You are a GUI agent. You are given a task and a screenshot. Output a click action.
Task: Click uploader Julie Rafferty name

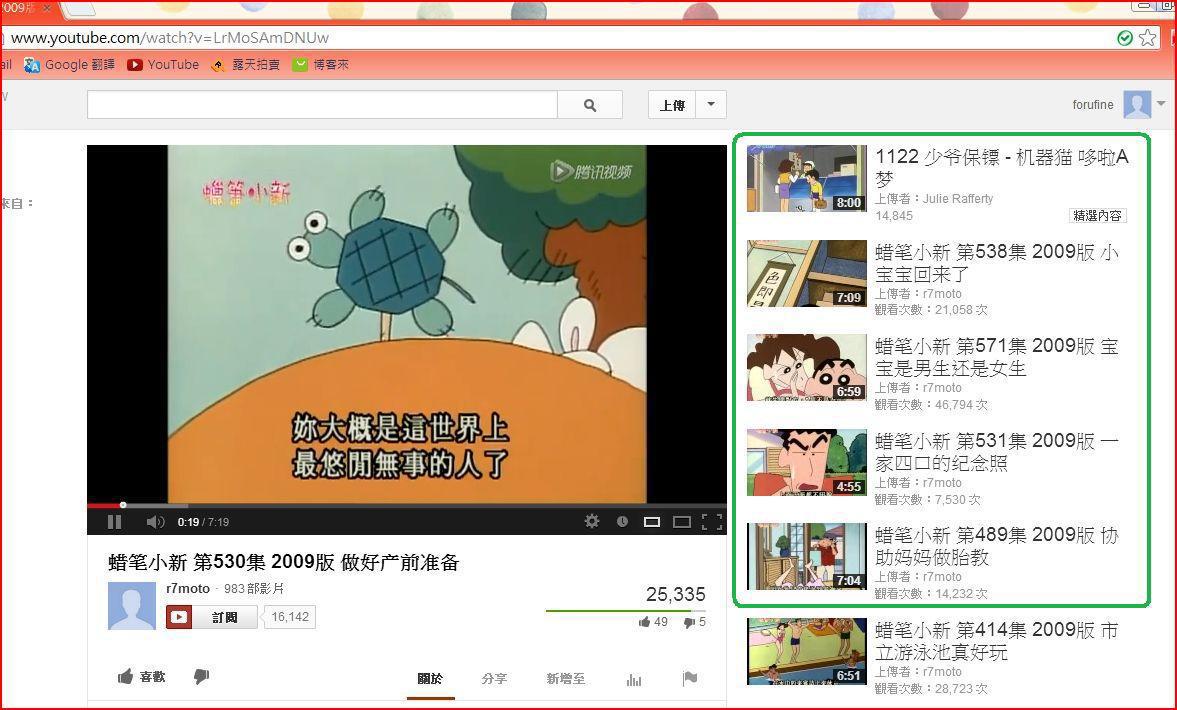click(x=957, y=199)
